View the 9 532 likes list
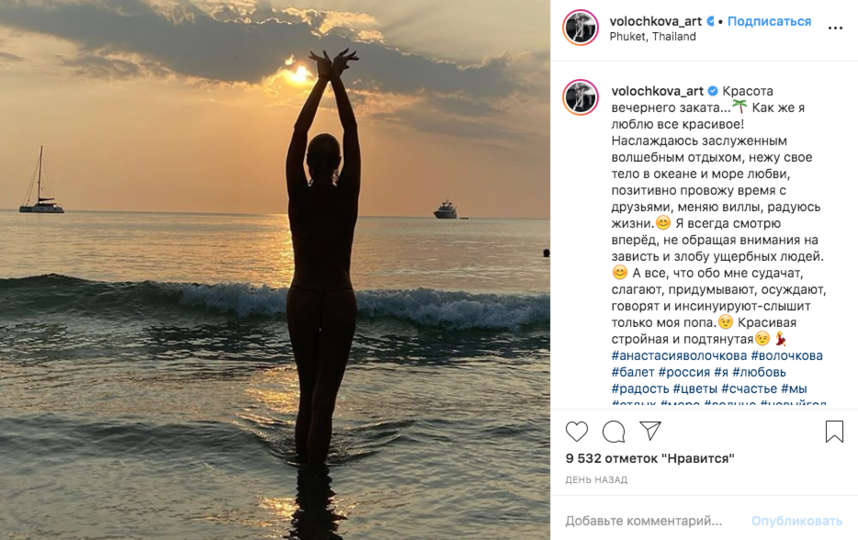 click(650, 459)
